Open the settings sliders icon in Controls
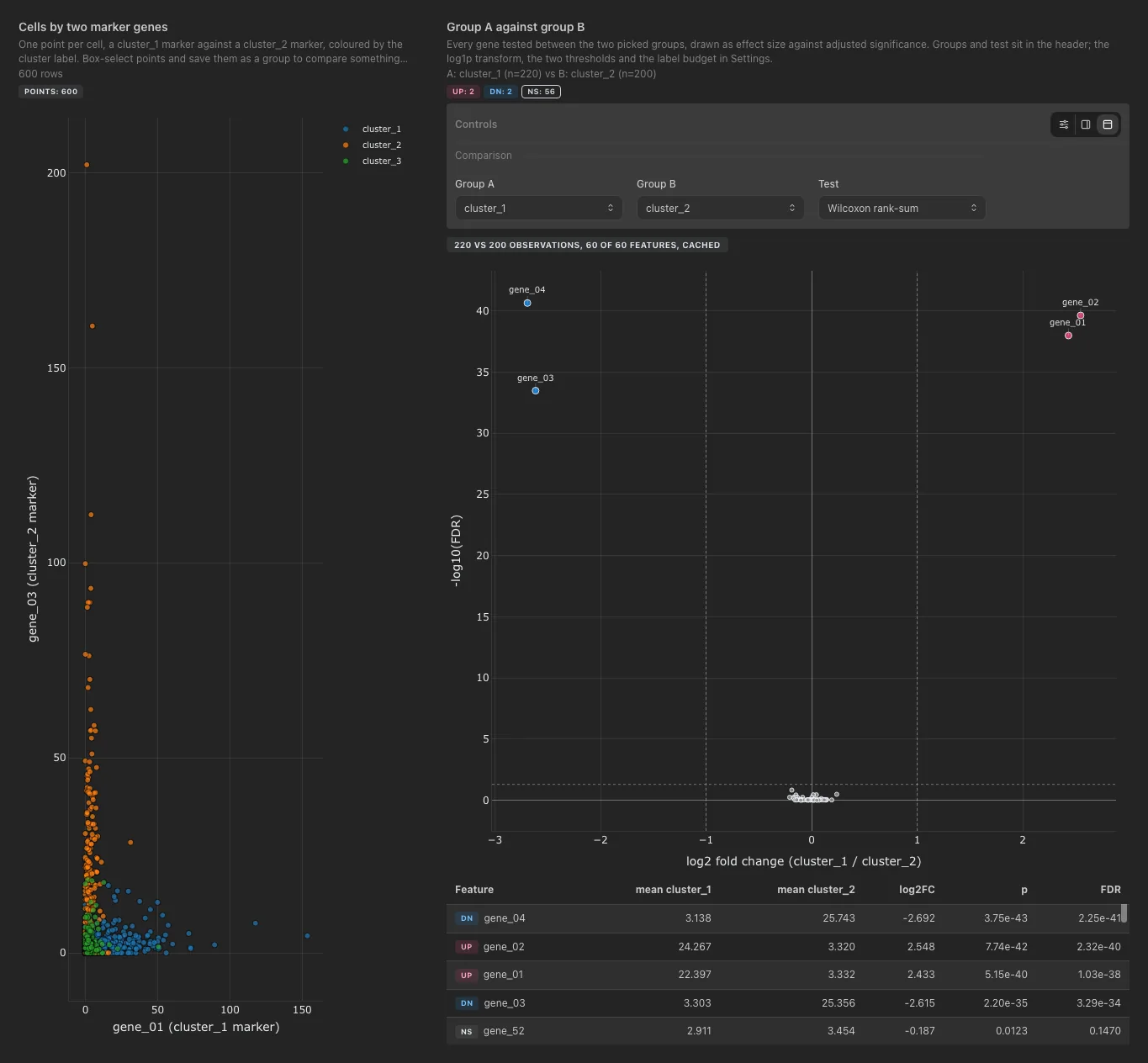 point(1064,124)
